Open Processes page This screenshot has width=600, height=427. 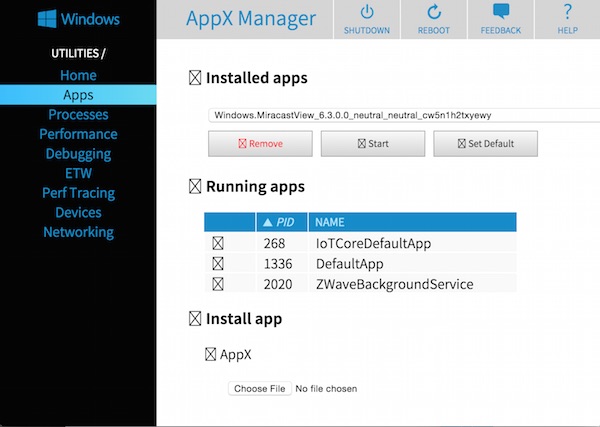click(78, 114)
